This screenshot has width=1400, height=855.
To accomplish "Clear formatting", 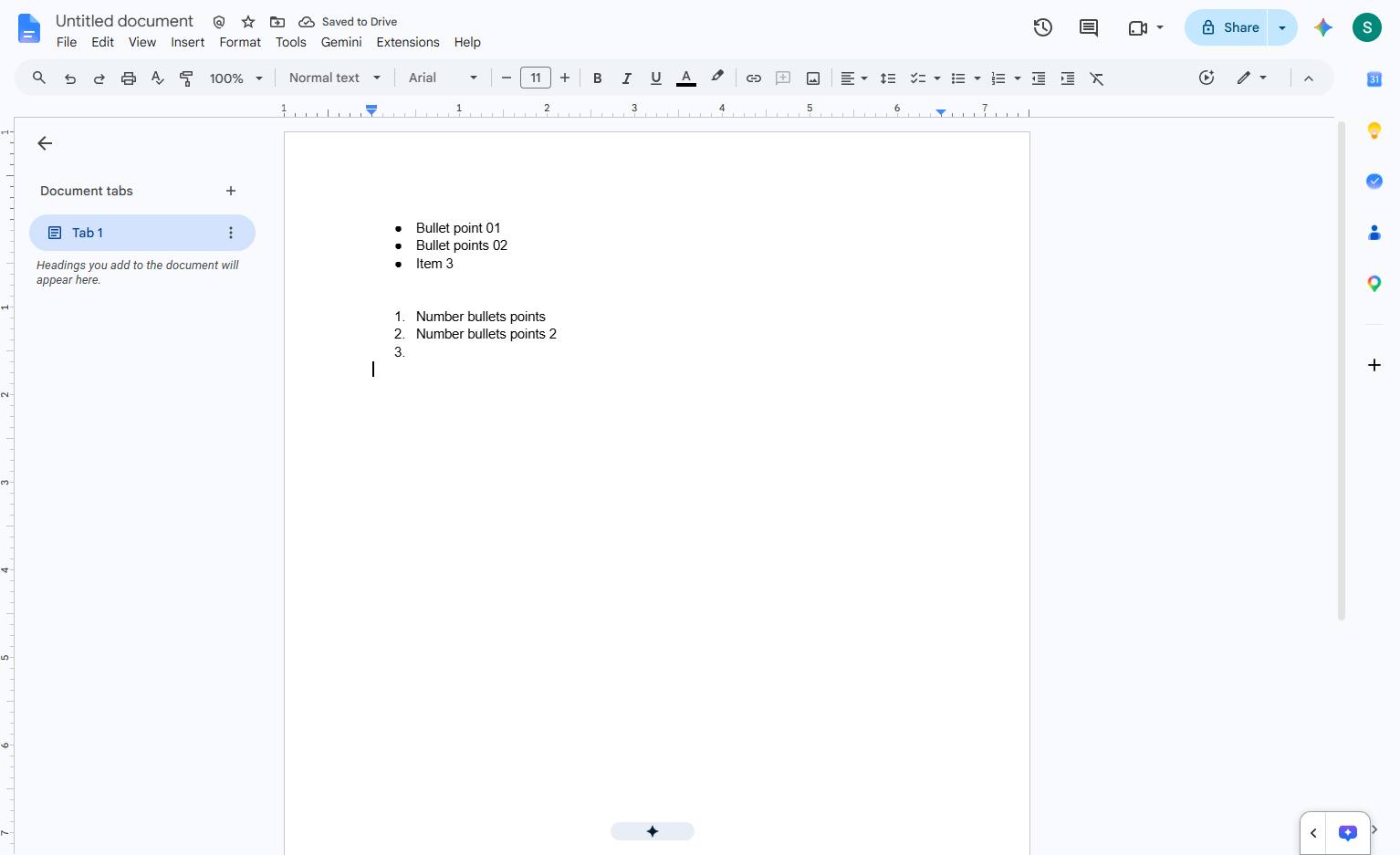I will pyautogui.click(x=1097, y=78).
